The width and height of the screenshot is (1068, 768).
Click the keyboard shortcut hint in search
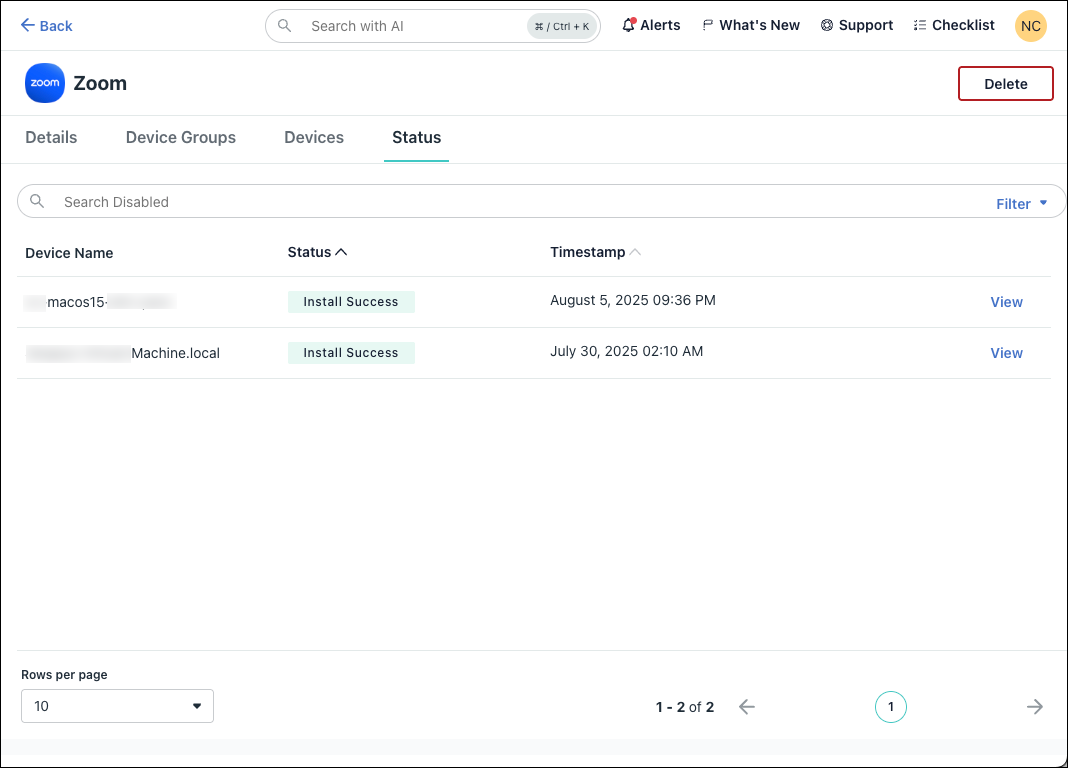562,27
